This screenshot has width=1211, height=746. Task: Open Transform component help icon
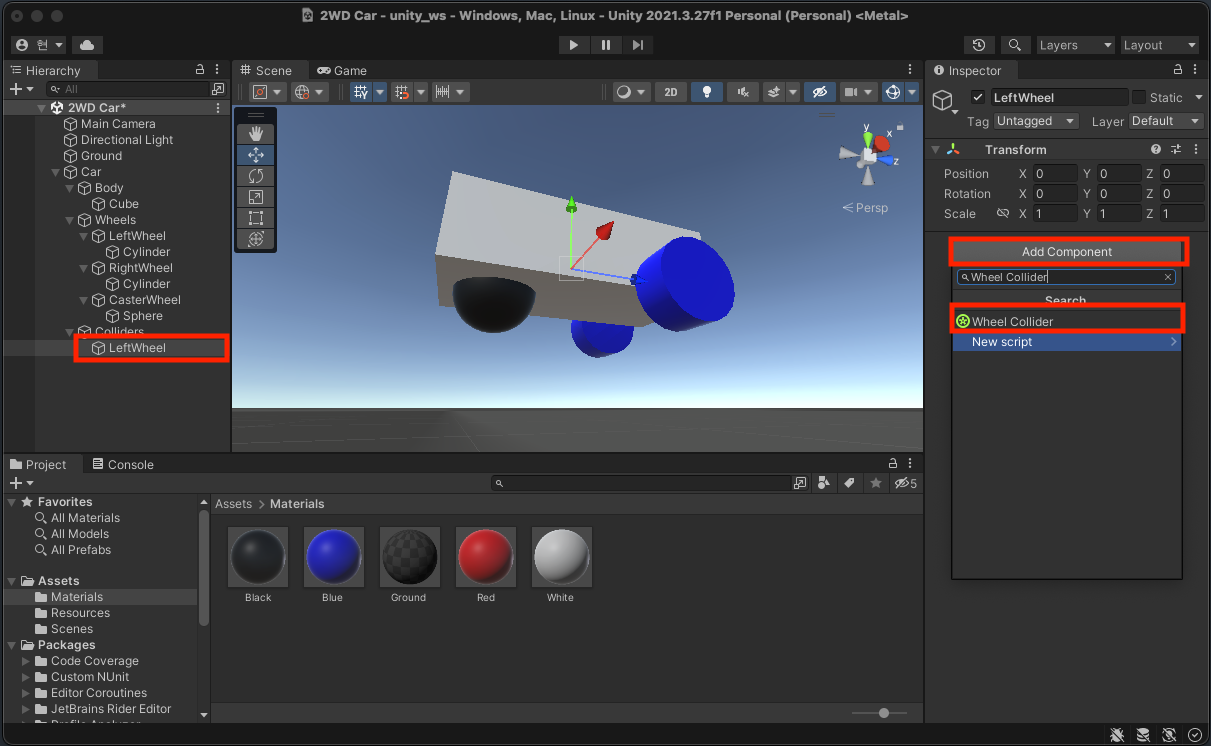pyautogui.click(x=1157, y=149)
